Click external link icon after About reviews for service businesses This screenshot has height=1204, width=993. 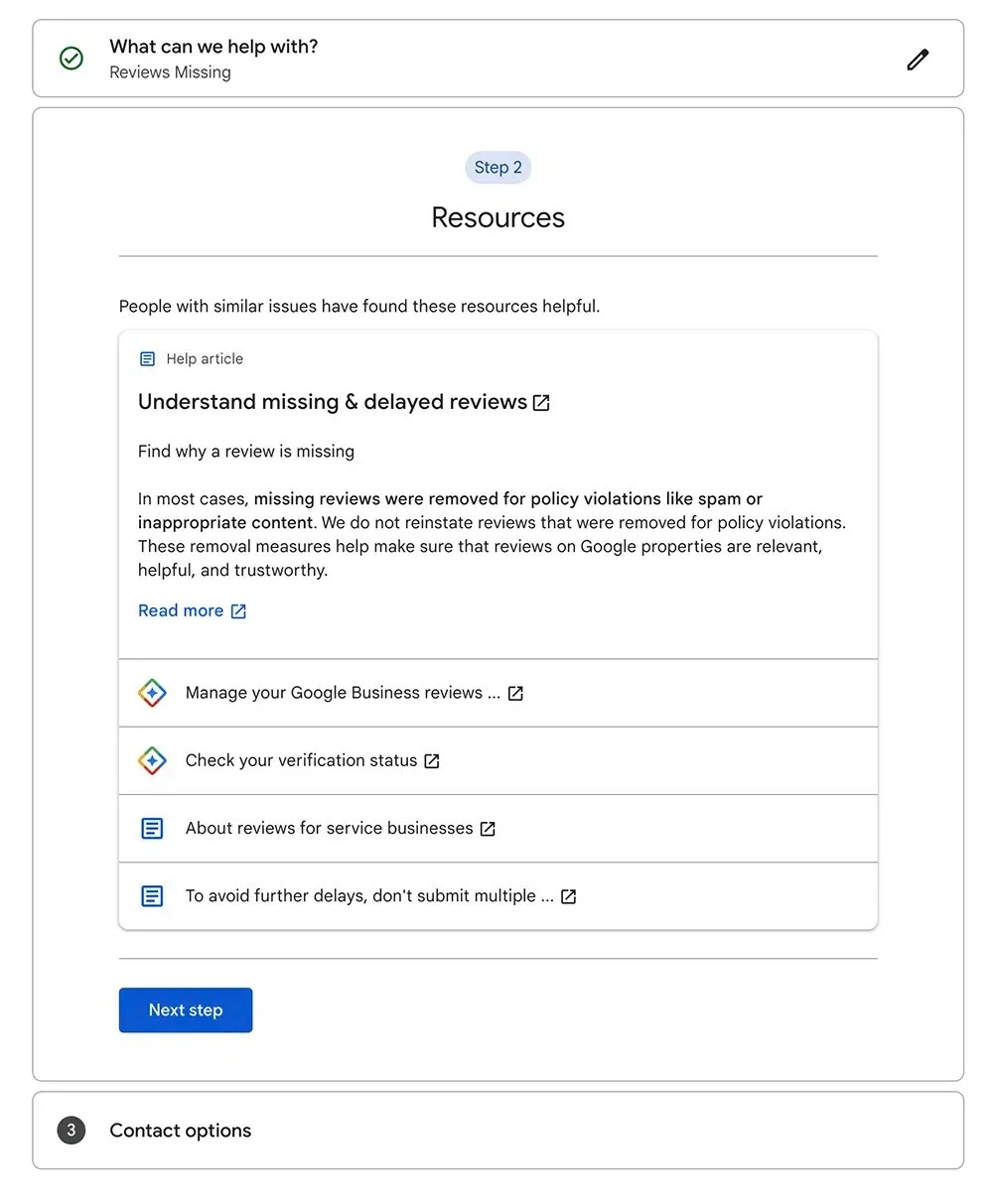(488, 829)
